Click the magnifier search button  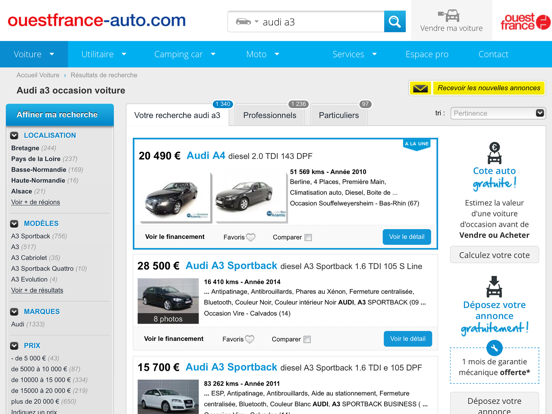tap(394, 21)
